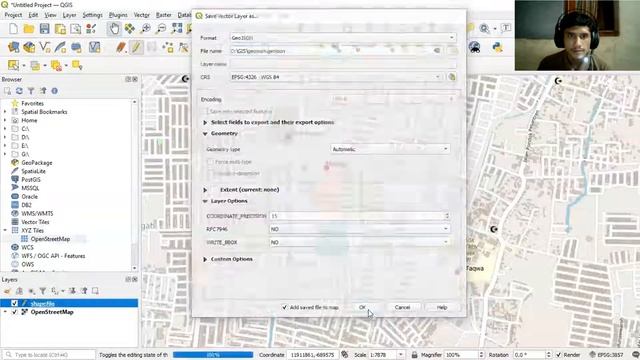Screen dimensions: 640x360
Task: Click Select Features by area icon
Action: pyautogui.click(x=13, y=65)
